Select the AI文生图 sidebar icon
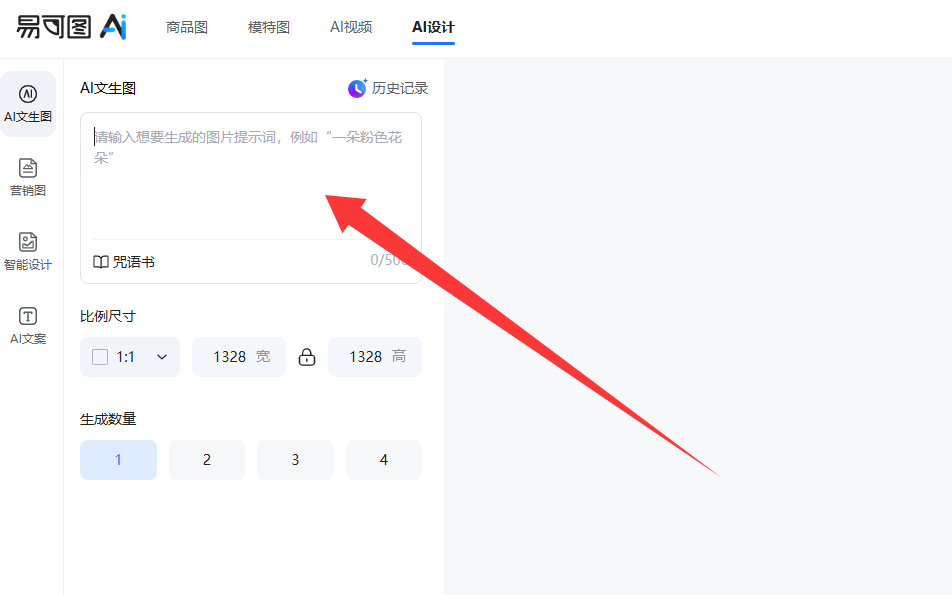Image resolution: width=952 pixels, height=595 pixels. coord(28,104)
